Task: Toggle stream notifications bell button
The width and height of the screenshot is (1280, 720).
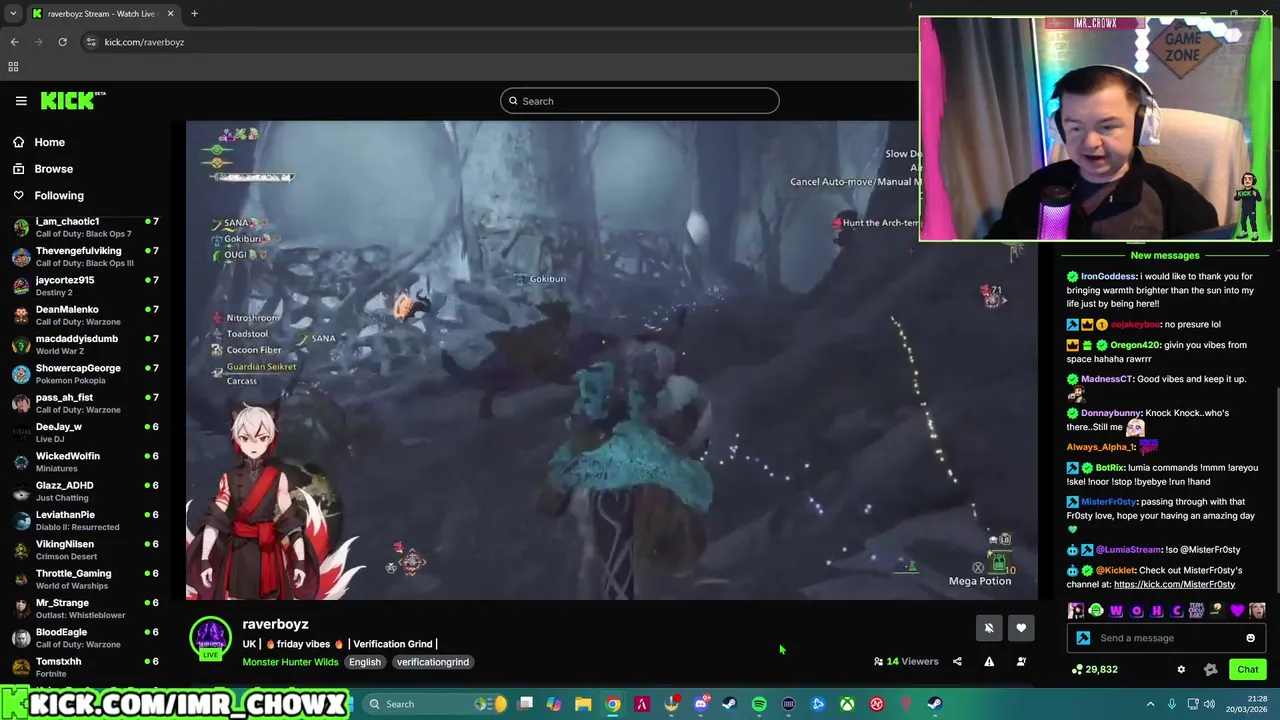Action: pos(989,628)
